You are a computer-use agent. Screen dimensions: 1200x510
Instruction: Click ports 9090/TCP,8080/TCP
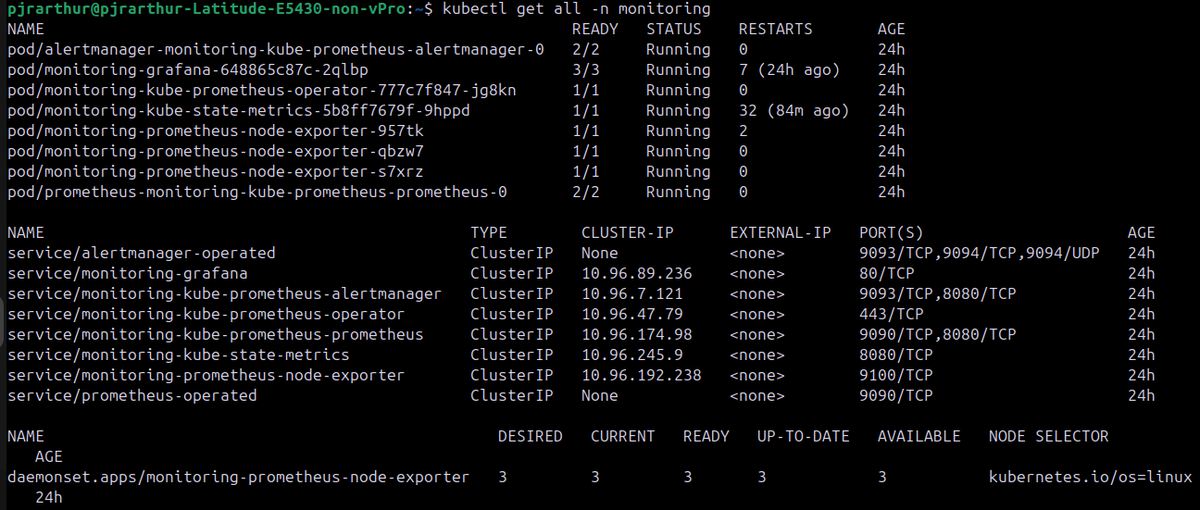click(x=938, y=334)
